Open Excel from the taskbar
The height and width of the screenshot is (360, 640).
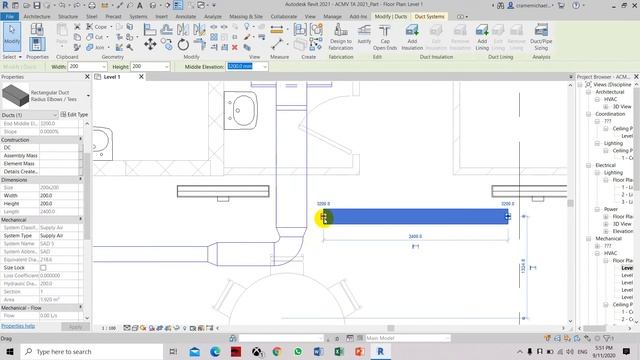pos(339,351)
